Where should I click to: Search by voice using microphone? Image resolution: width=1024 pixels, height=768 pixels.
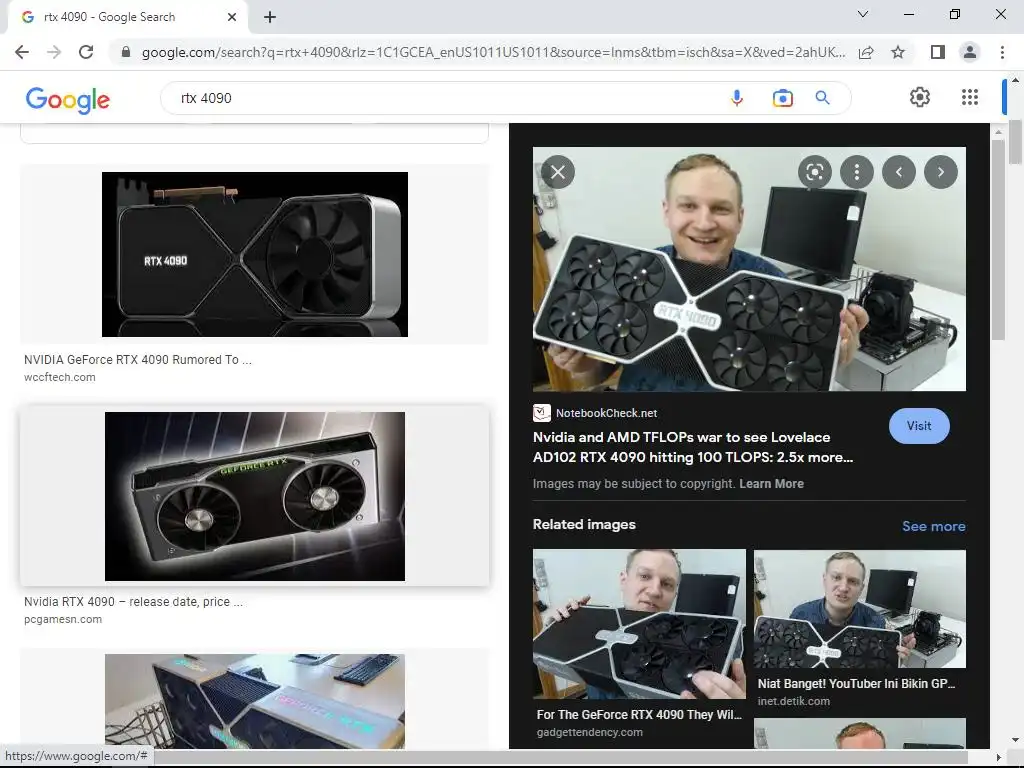click(737, 98)
